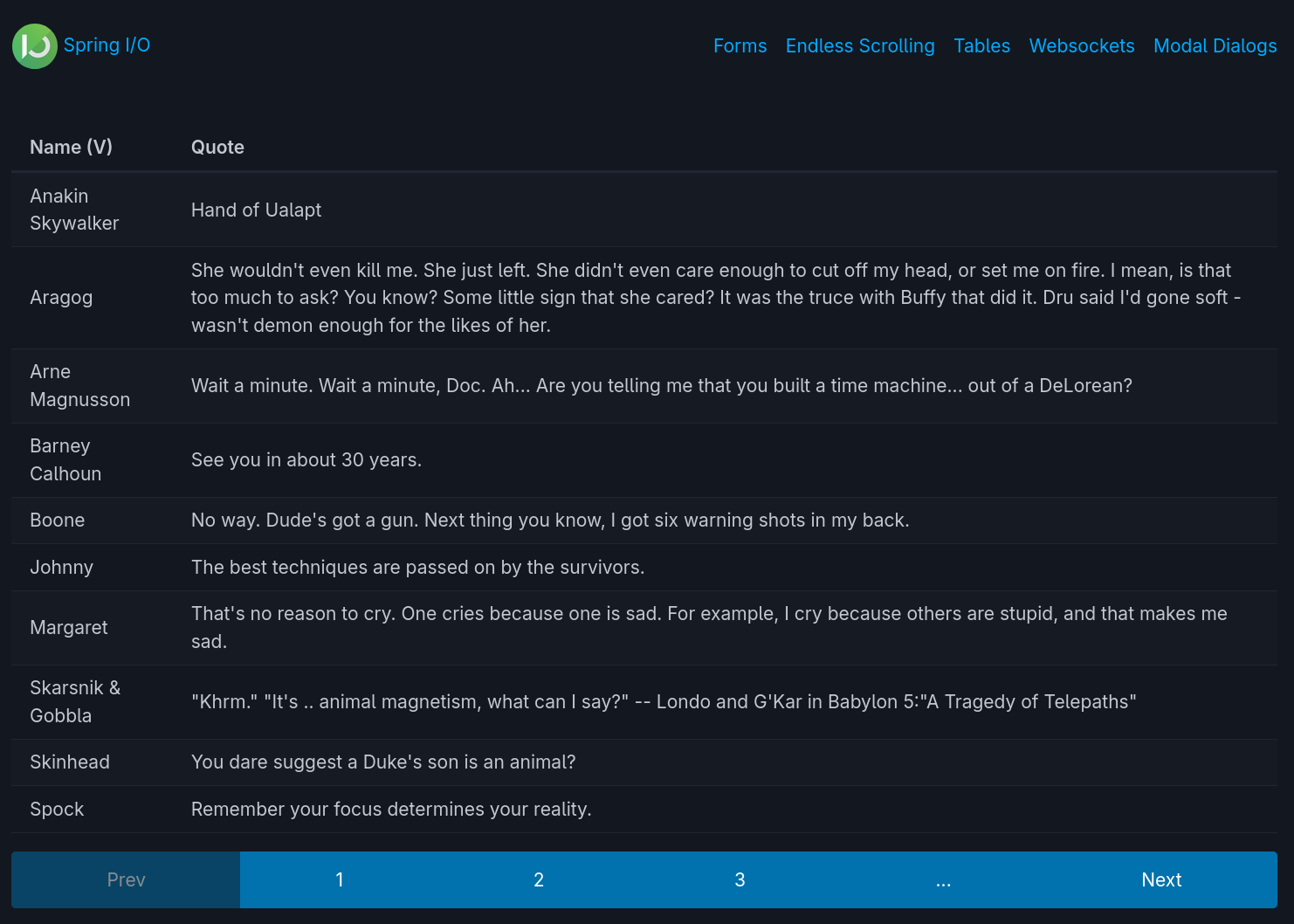This screenshot has width=1294, height=924.
Task: Go to the Forms page
Action: pos(740,46)
